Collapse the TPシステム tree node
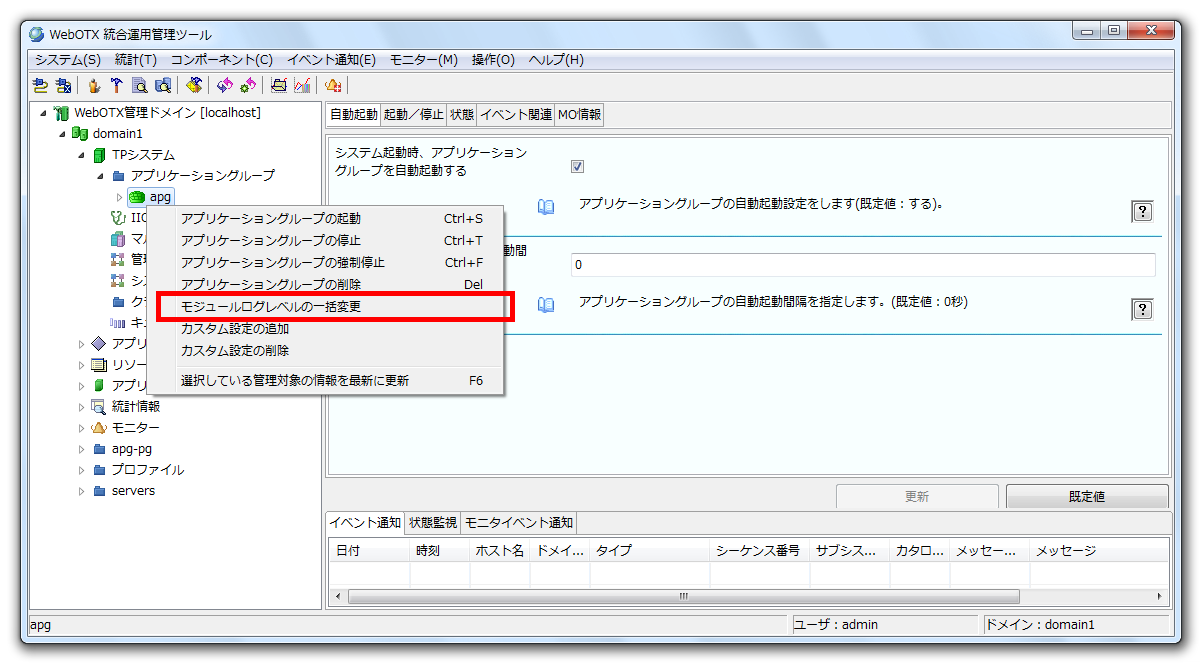 pos(83,155)
